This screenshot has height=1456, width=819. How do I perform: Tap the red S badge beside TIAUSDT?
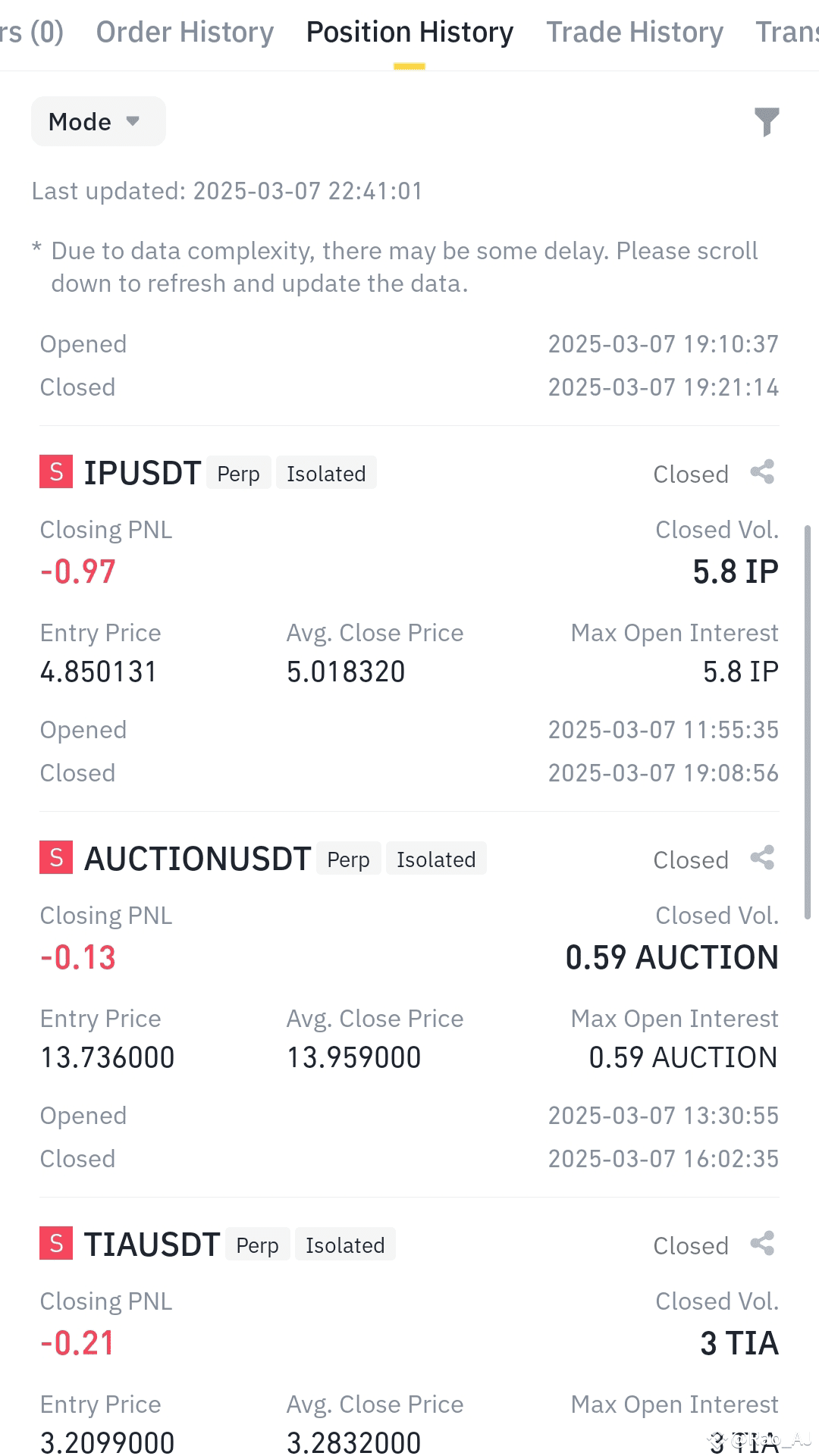[x=56, y=1243]
